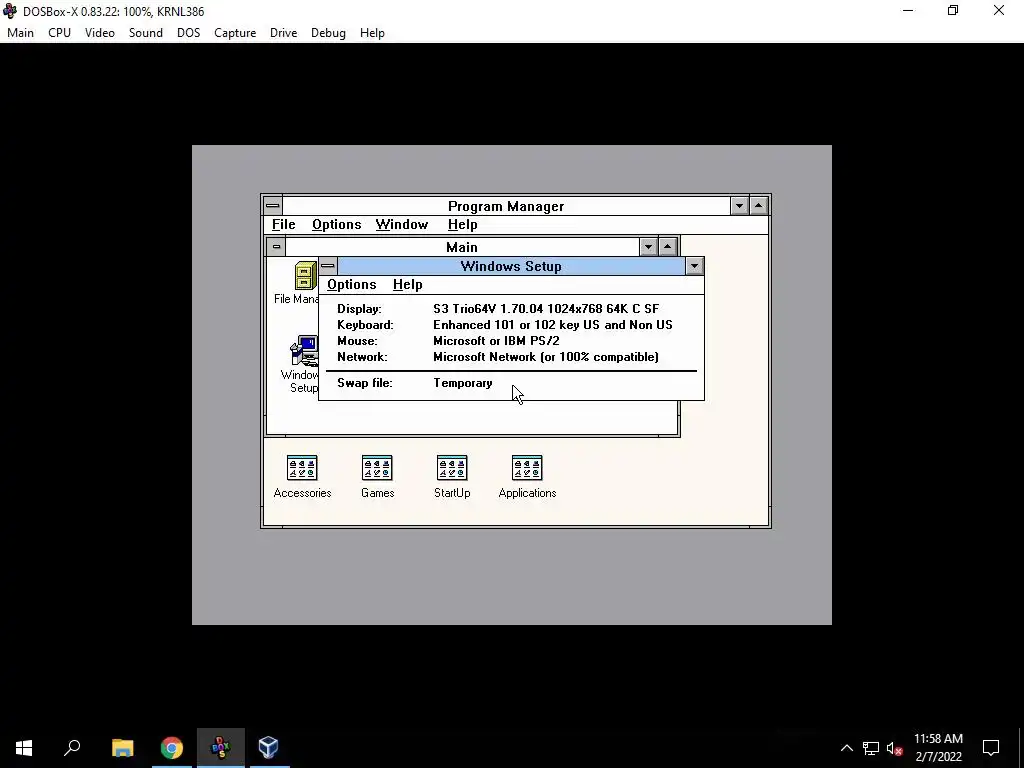Image resolution: width=1024 pixels, height=768 pixels.
Task: Click Swap file value Temporary
Action: click(x=463, y=383)
